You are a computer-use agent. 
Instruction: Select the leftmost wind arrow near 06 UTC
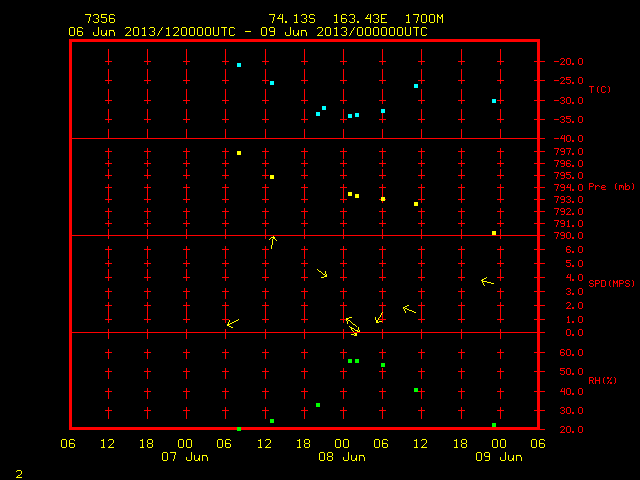(233, 323)
